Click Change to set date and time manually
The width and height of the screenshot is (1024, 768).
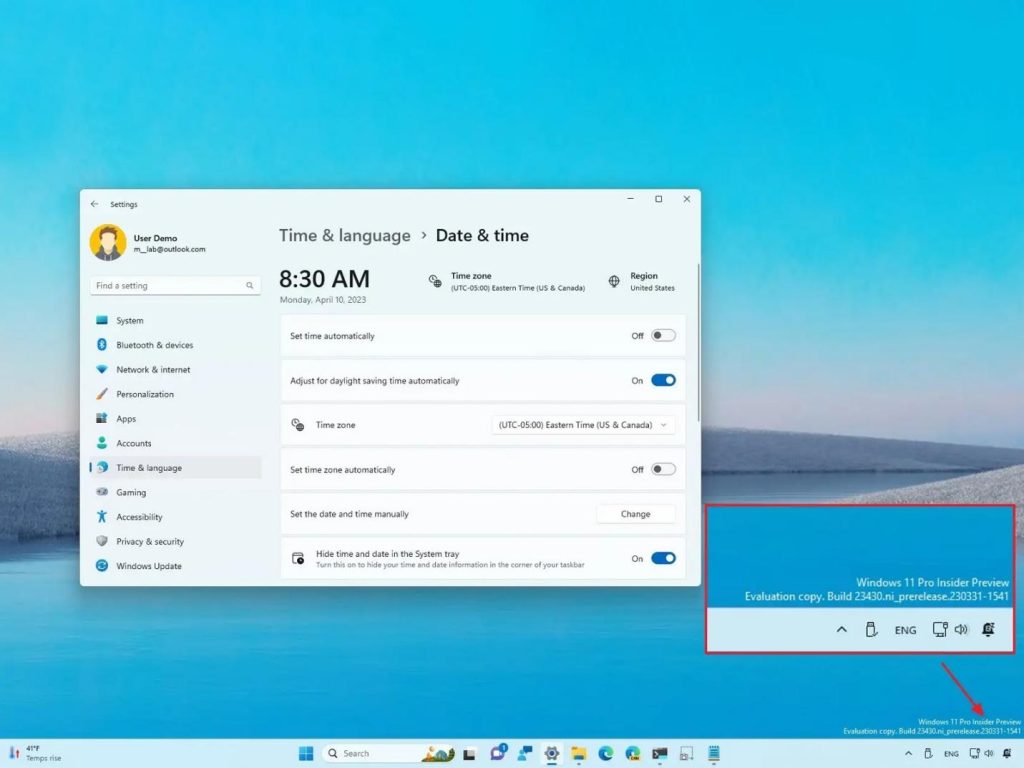[x=635, y=514]
